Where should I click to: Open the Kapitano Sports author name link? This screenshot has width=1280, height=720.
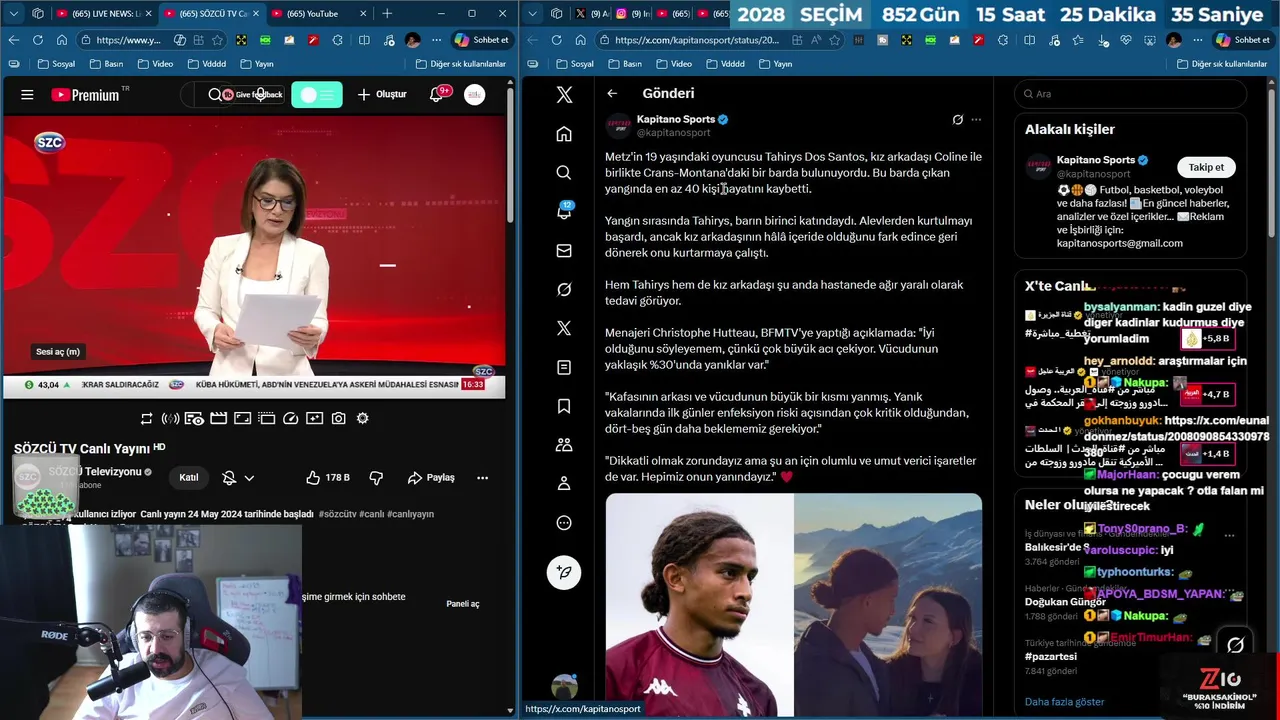point(676,119)
